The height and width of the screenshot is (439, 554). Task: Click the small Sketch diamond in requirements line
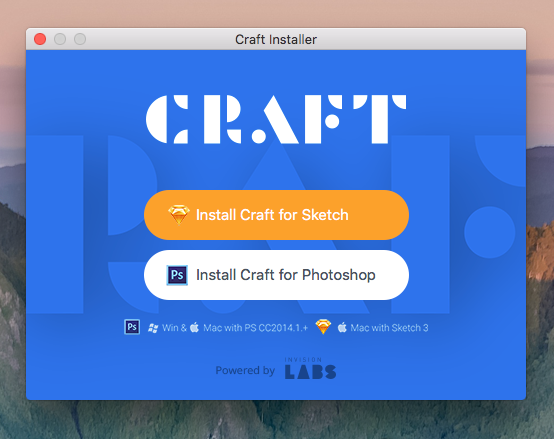tap(323, 326)
